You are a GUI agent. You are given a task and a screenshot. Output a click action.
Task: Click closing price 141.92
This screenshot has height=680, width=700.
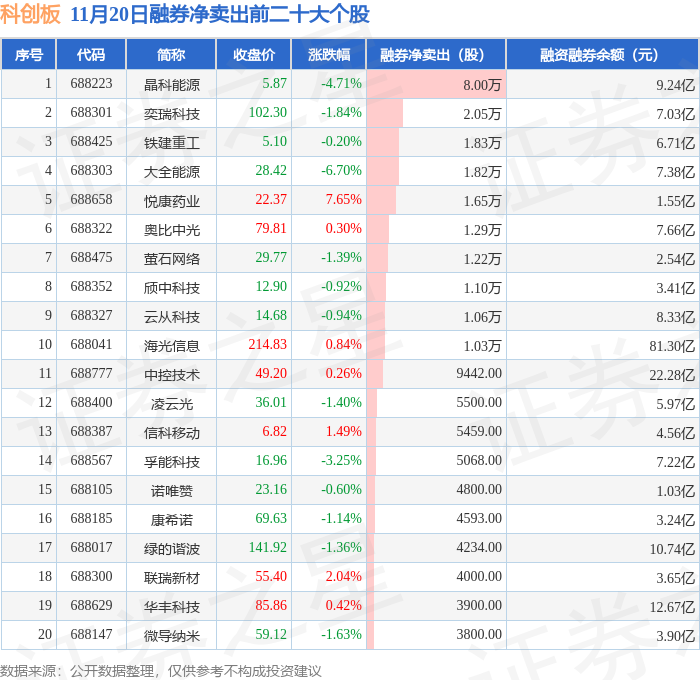pyautogui.click(x=267, y=548)
